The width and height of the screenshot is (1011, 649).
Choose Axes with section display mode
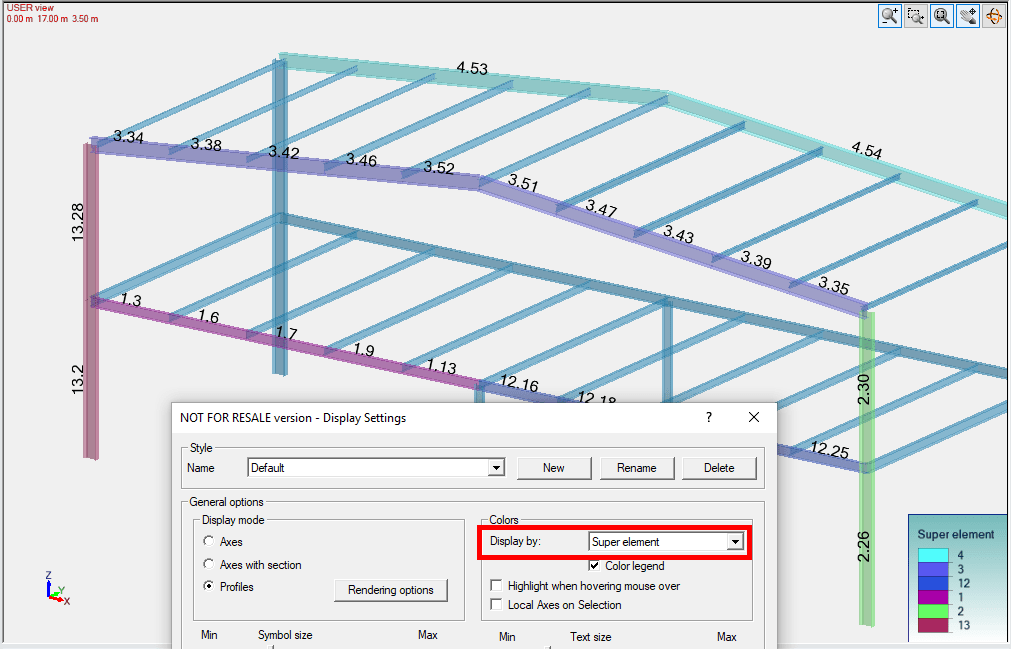[x=208, y=565]
